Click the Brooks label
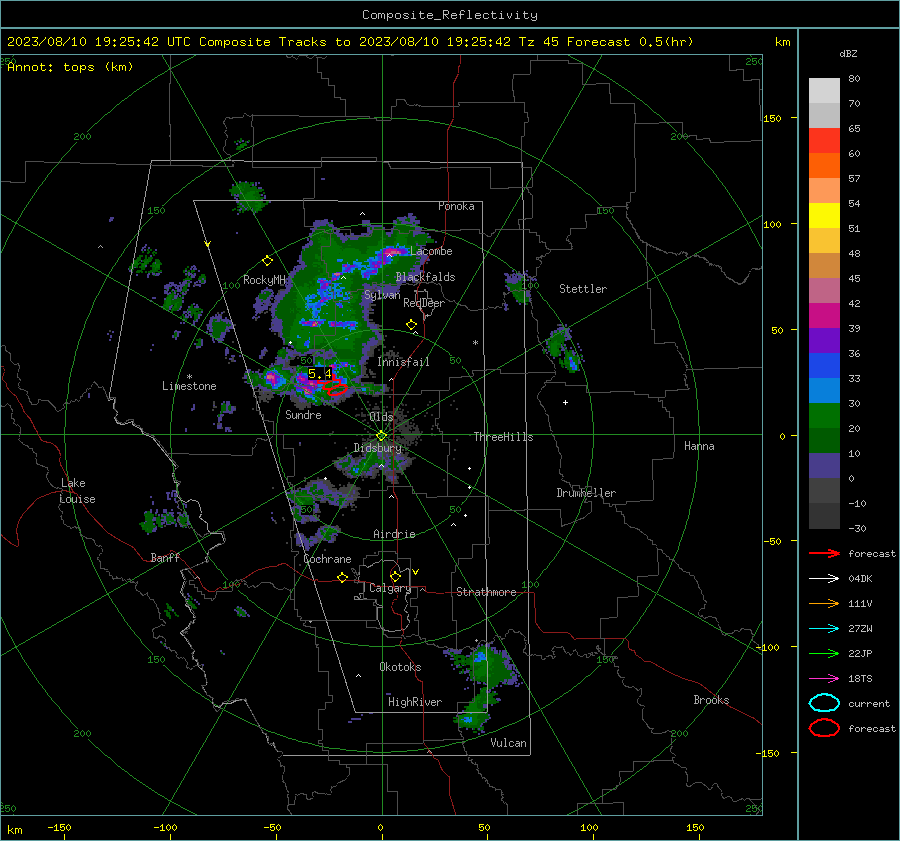Viewport: 900px width, 841px height. (x=711, y=700)
